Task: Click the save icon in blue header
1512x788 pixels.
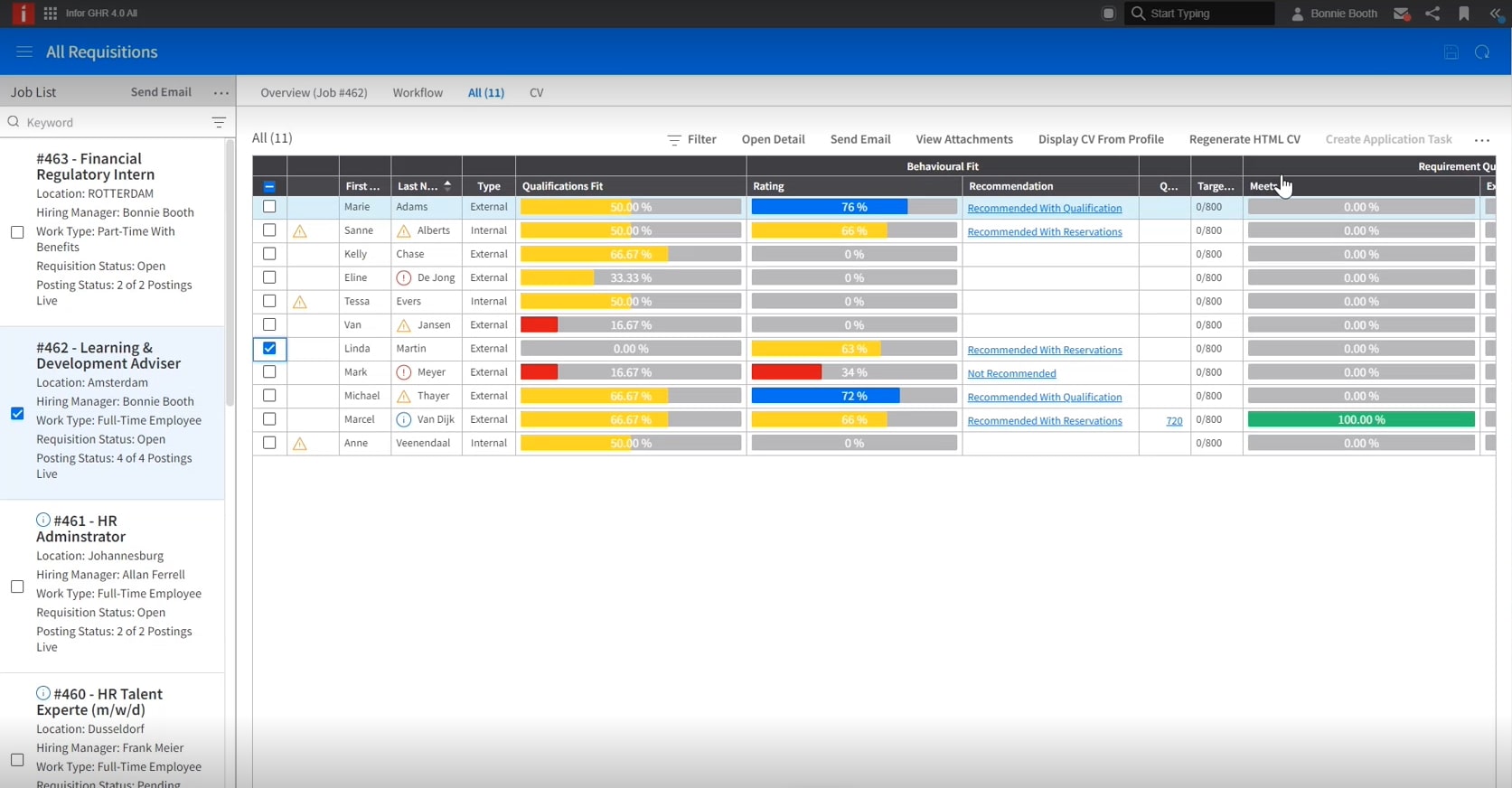Action: pos(1451,52)
